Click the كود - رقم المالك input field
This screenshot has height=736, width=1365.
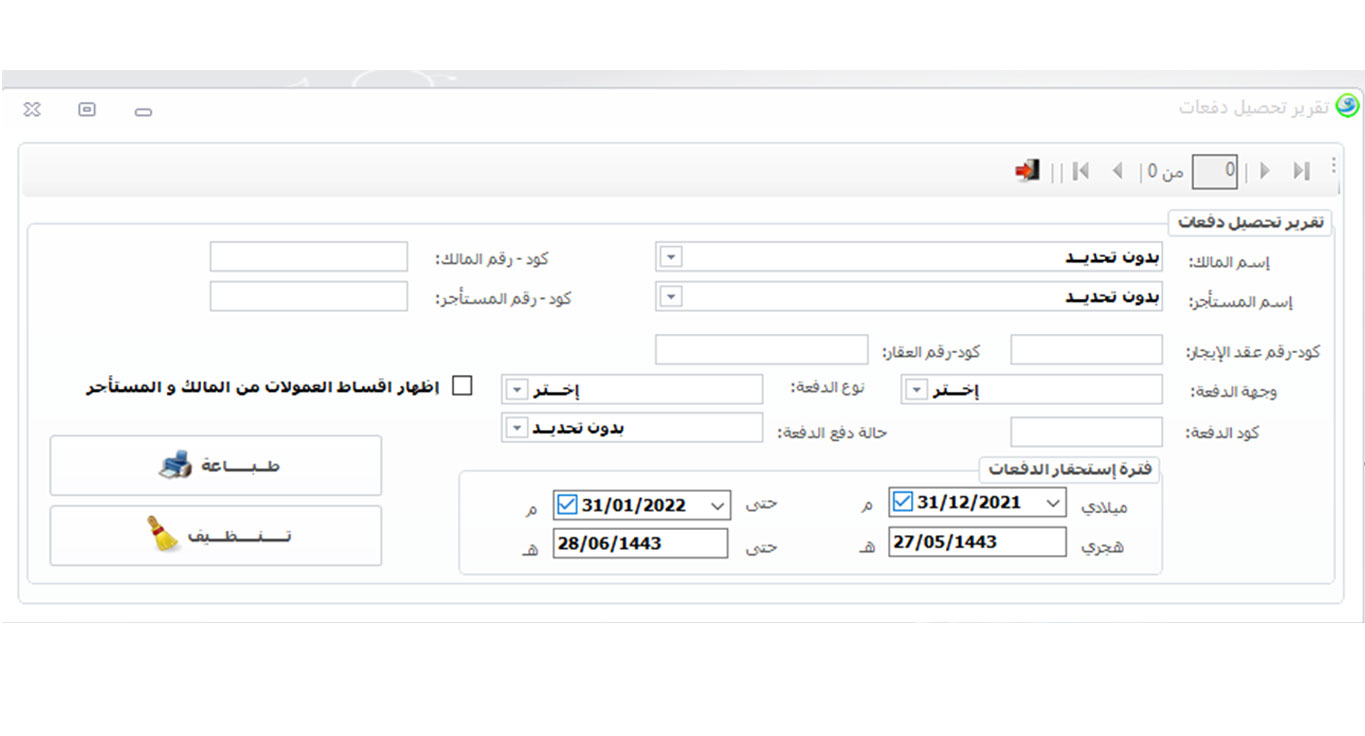click(x=309, y=257)
